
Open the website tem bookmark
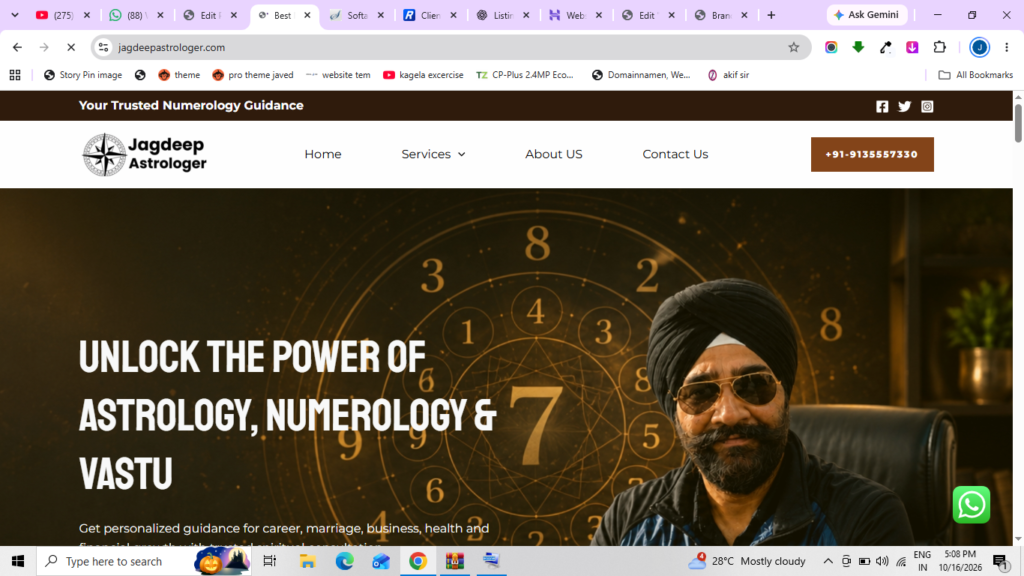click(338, 75)
